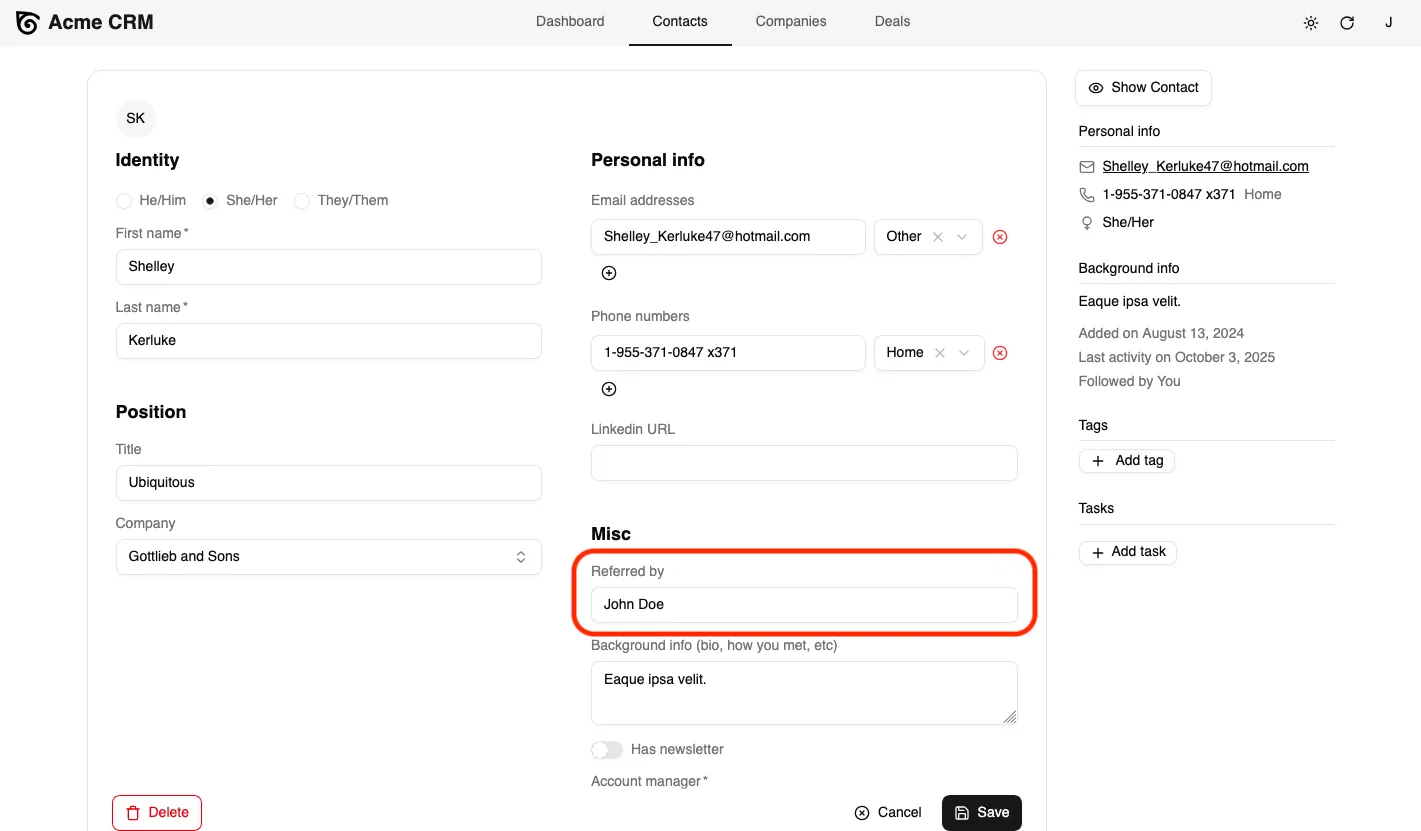The image size is (1421, 831).
Task: Click the refresh icon in header
Action: pos(1347,23)
